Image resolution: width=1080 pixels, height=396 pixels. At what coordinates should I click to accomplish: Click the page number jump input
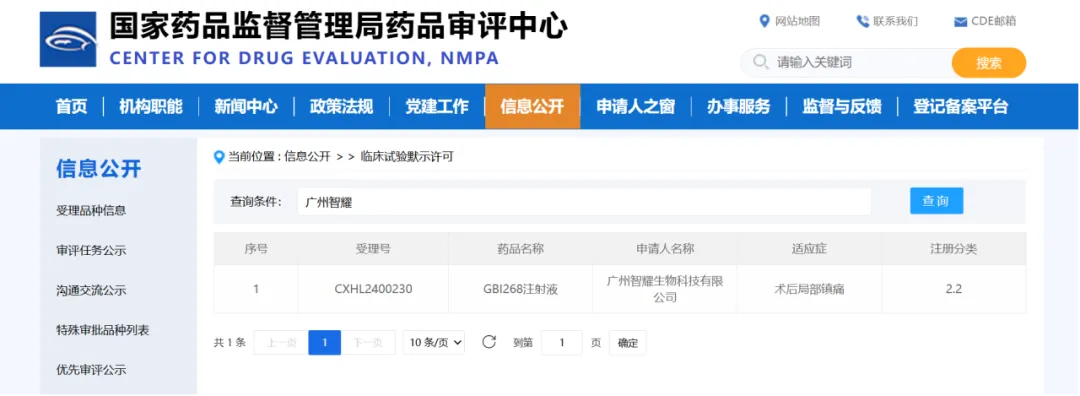pyautogui.click(x=561, y=342)
